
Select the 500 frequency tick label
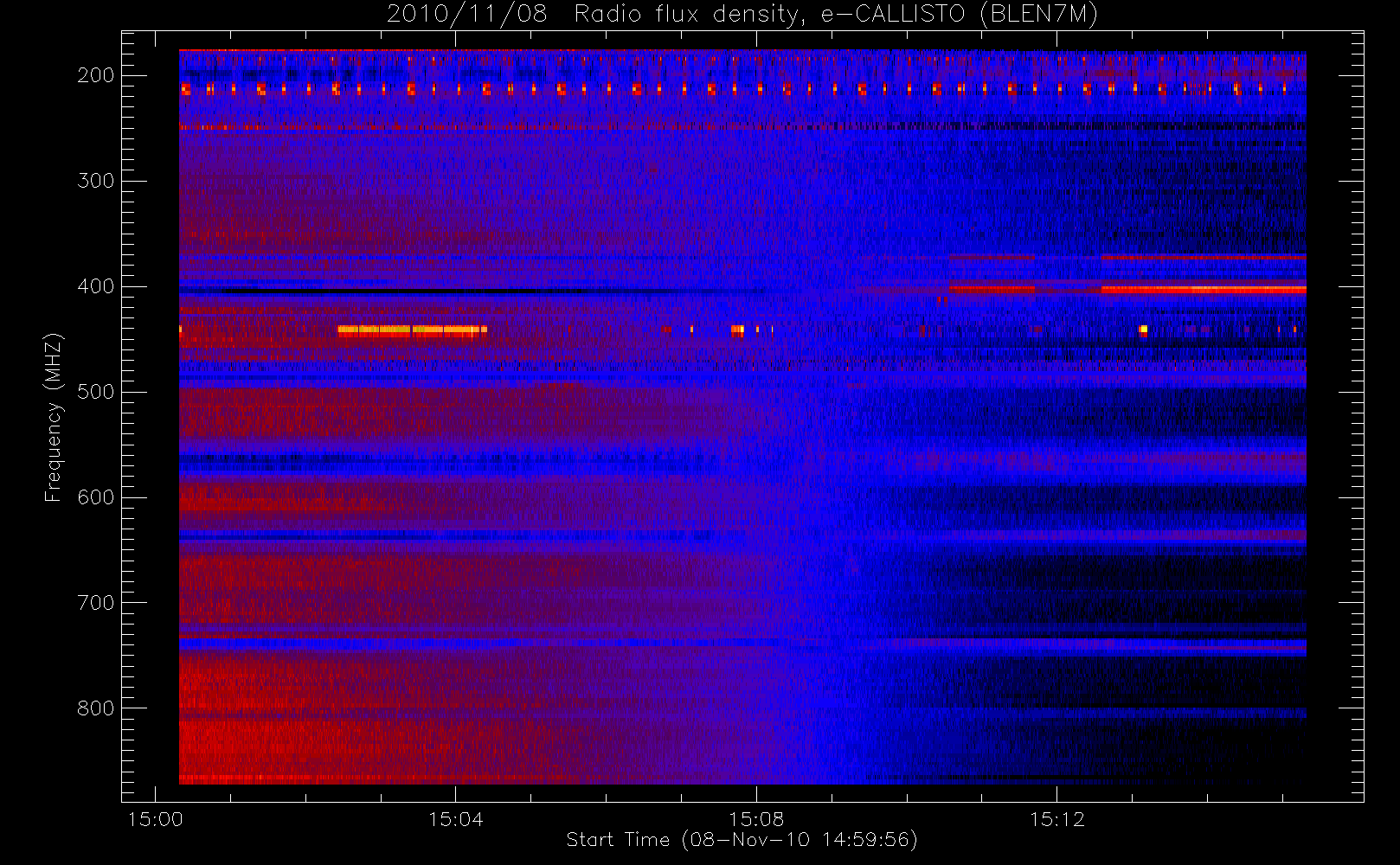[x=95, y=392]
